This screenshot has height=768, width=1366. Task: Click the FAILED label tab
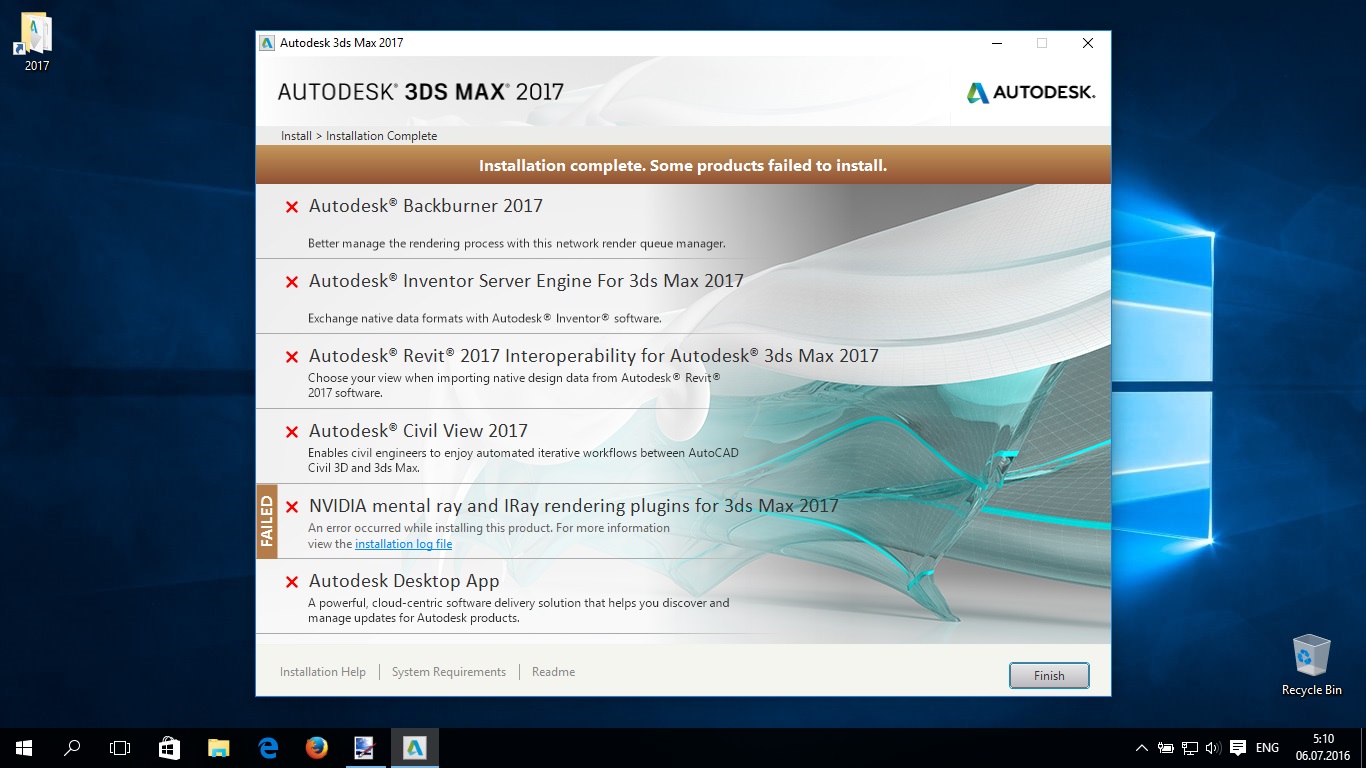267,521
